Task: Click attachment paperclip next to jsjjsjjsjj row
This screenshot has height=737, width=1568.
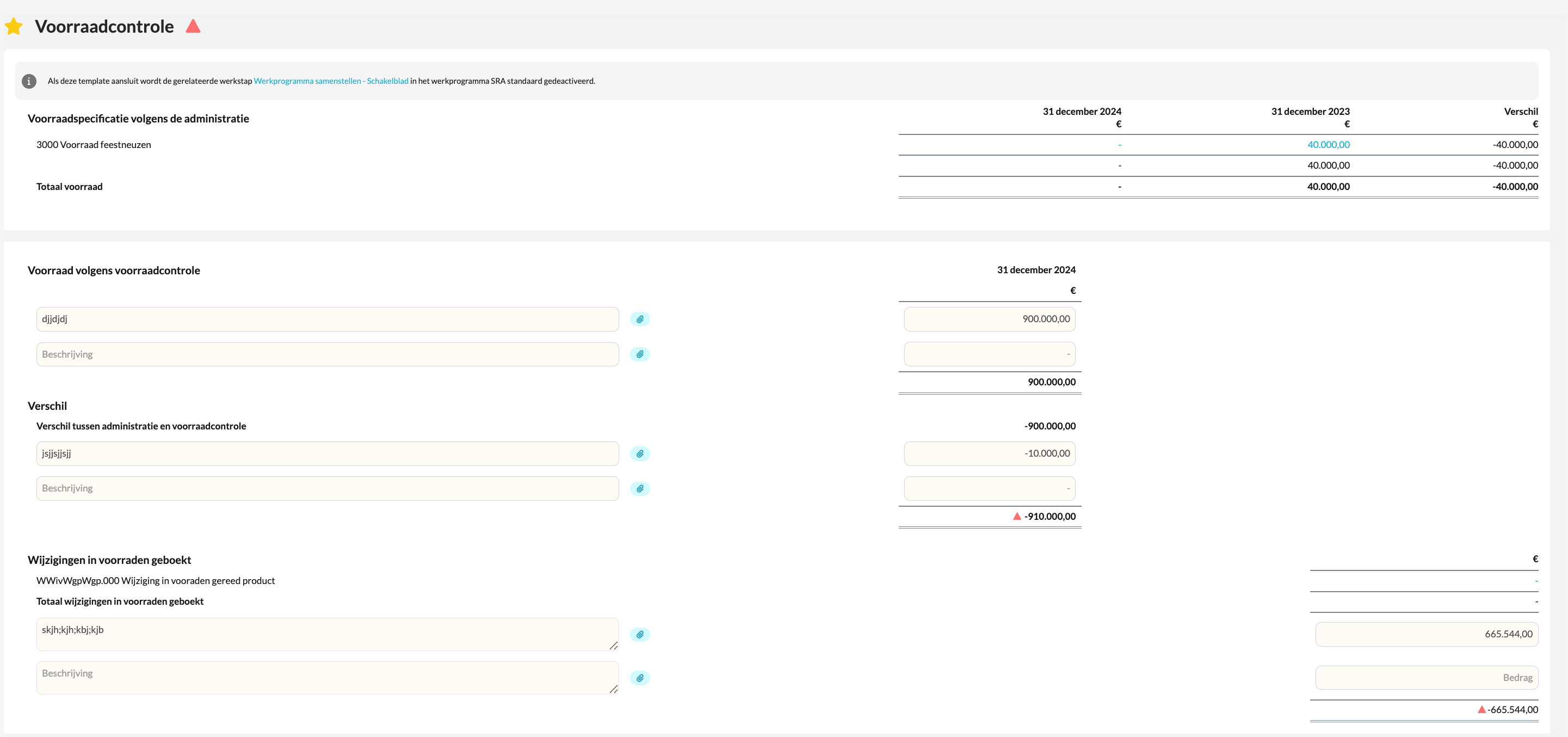Action: (640, 454)
